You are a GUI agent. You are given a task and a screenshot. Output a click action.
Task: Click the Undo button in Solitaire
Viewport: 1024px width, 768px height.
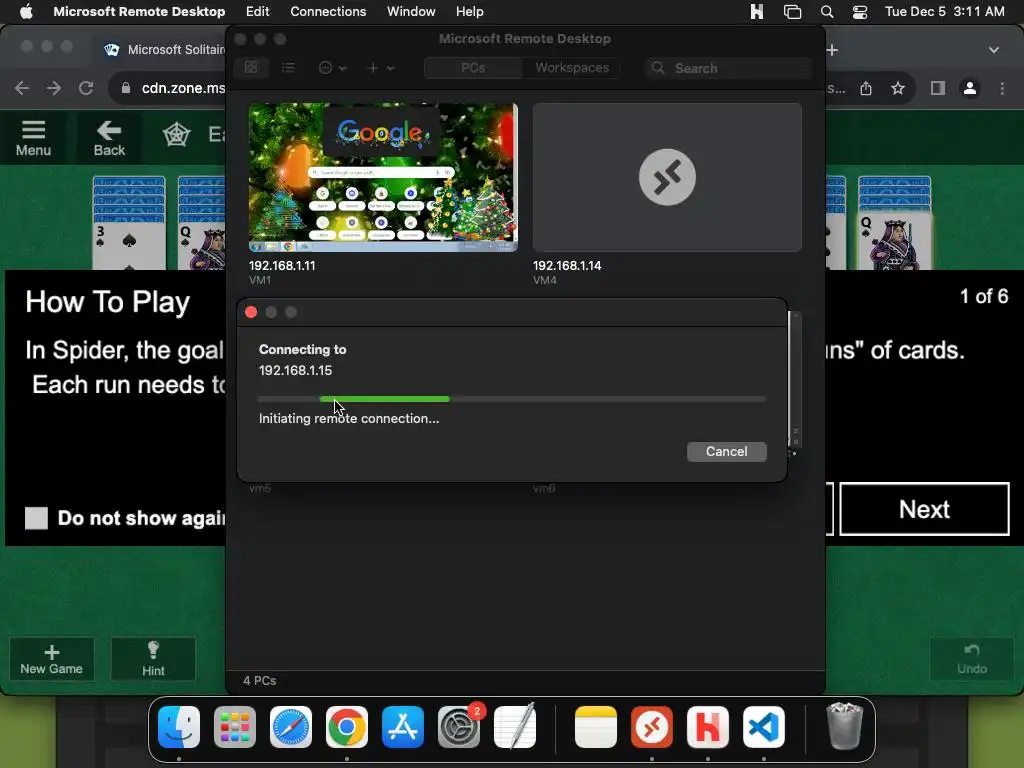coord(972,659)
